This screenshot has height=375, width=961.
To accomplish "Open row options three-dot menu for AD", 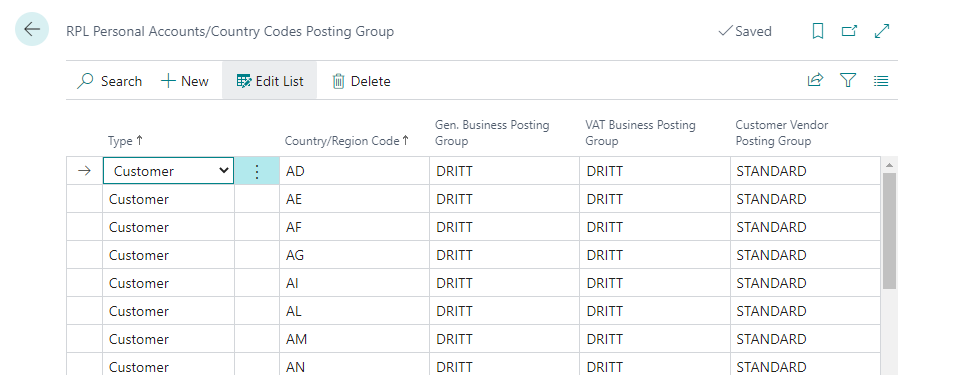I will [x=257, y=171].
